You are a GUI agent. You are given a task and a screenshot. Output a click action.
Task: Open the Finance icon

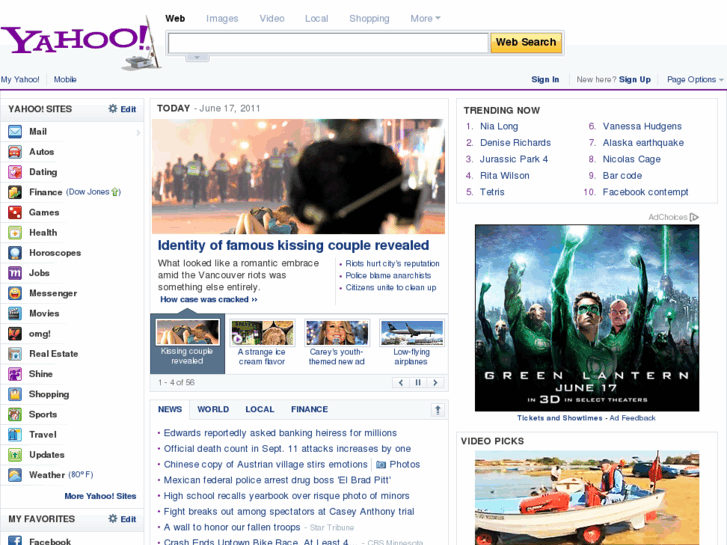click(x=15, y=192)
